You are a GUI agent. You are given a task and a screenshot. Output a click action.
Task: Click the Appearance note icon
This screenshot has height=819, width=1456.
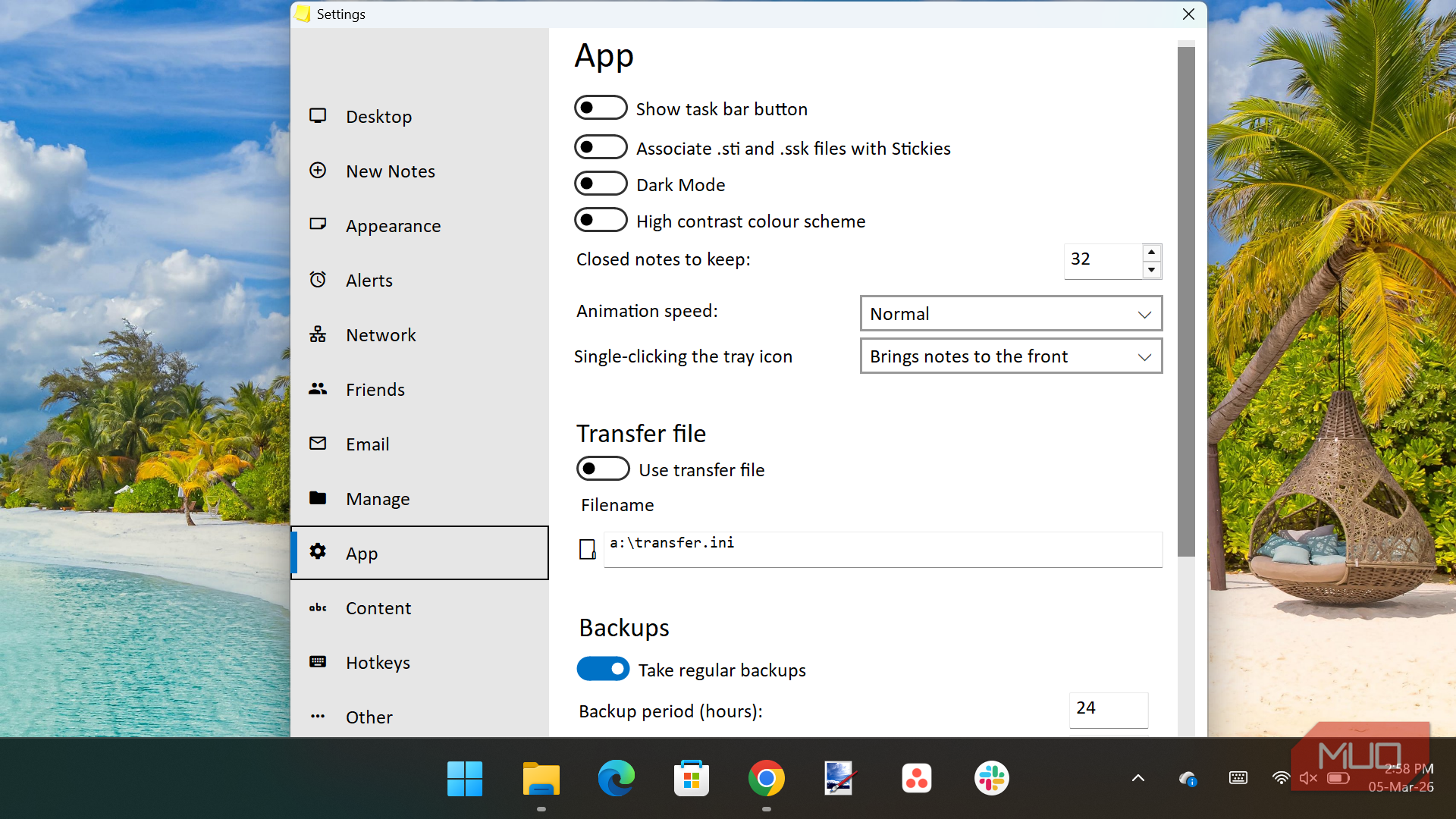click(x=318, y=224)
